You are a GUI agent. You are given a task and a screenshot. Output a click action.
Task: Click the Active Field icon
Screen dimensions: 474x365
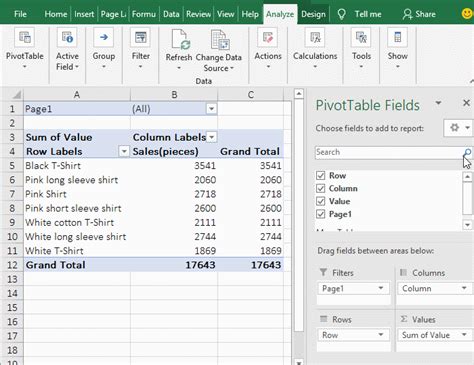(67, 38)
